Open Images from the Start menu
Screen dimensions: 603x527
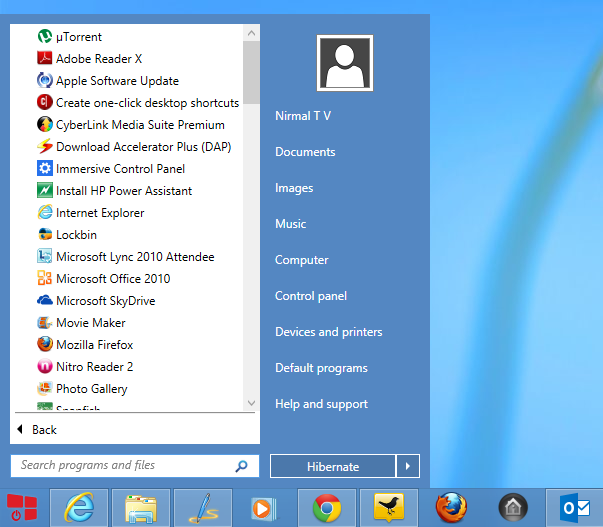(x=294, y=188)
